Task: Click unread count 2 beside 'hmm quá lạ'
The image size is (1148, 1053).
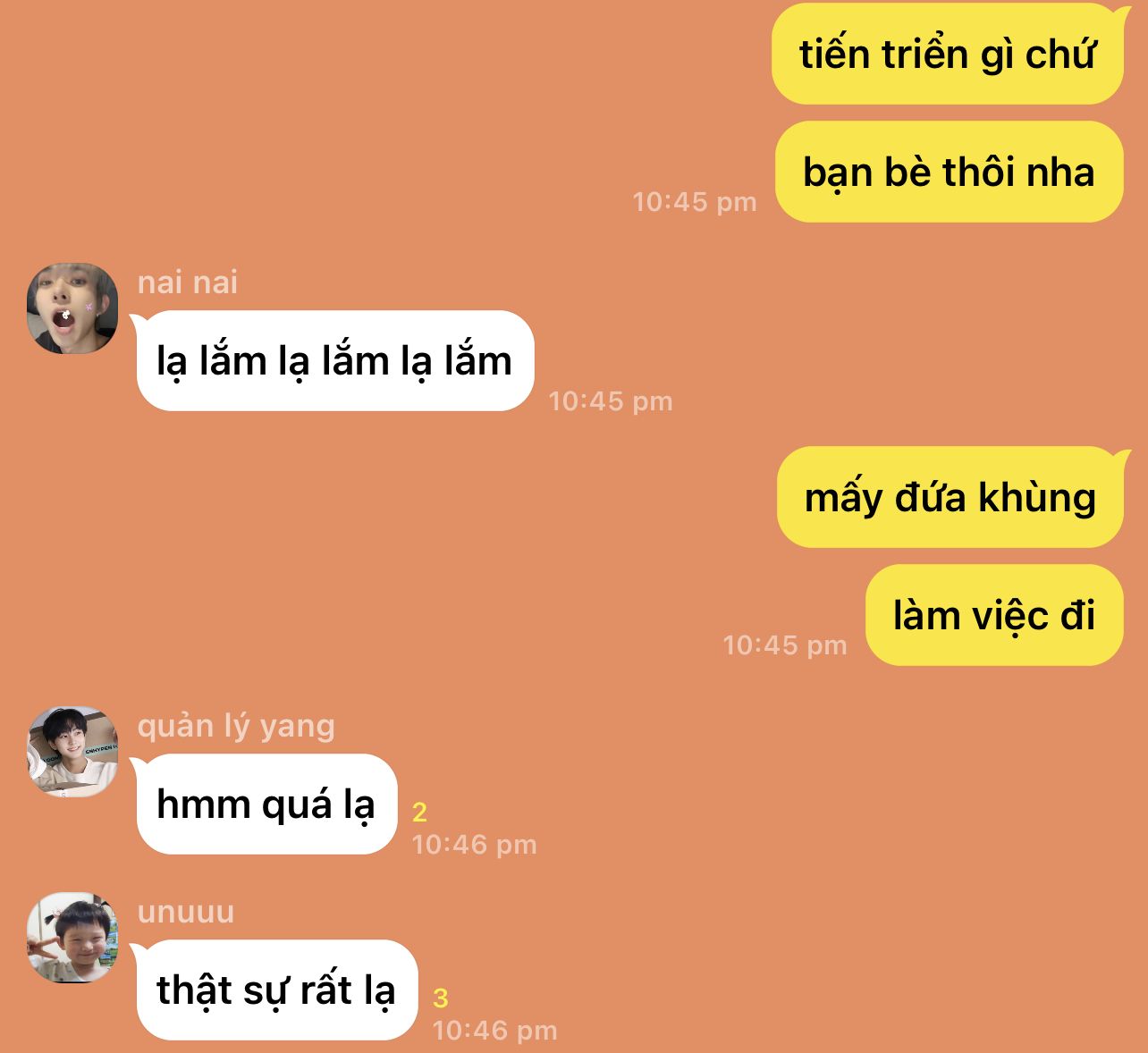Action: (419, 812)
